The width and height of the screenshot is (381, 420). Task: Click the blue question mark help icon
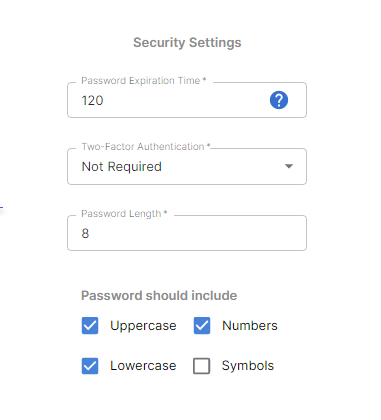point(279,100)
